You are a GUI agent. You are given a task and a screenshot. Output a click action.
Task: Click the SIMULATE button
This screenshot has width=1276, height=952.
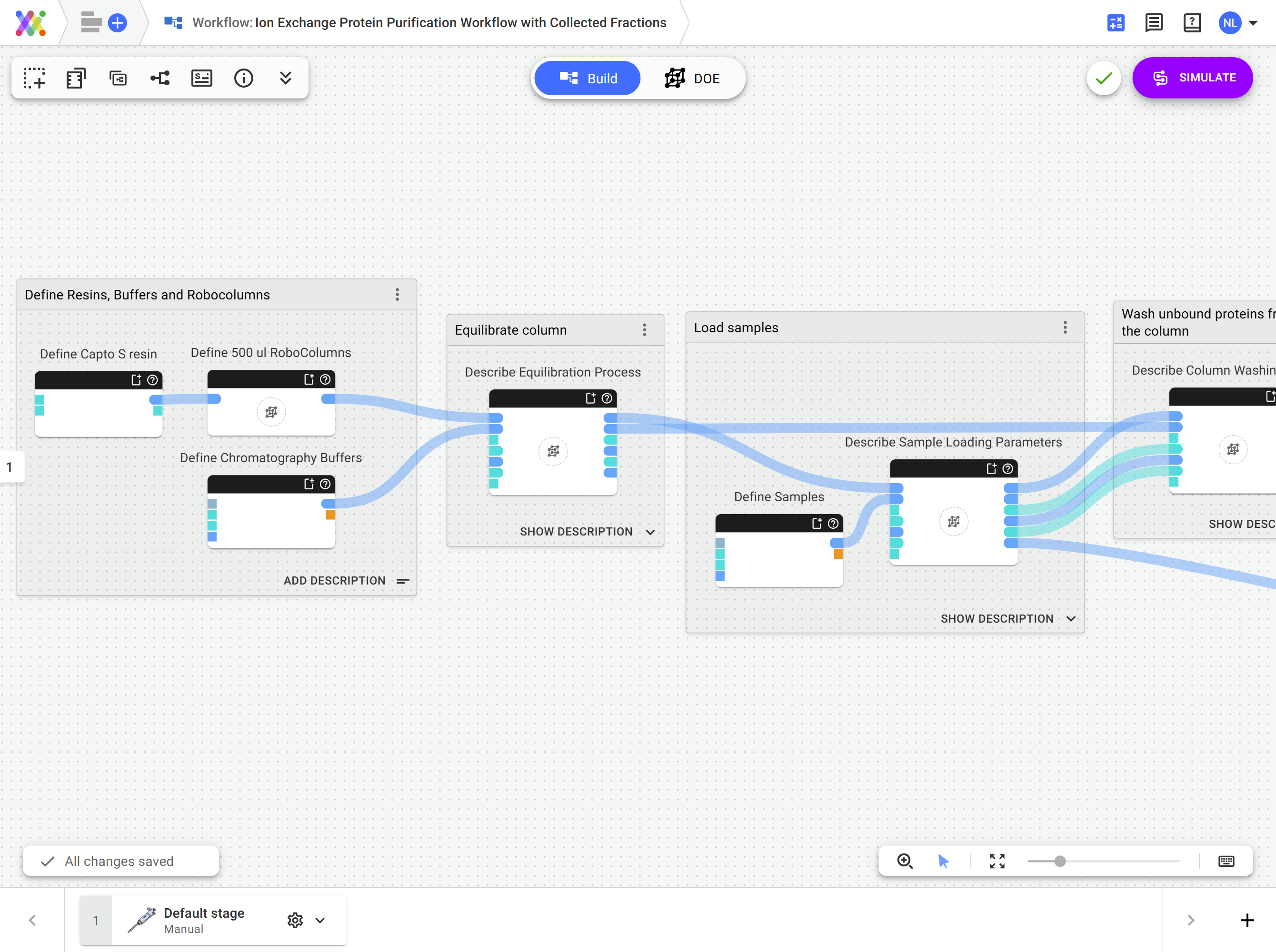coord(1192,78)
